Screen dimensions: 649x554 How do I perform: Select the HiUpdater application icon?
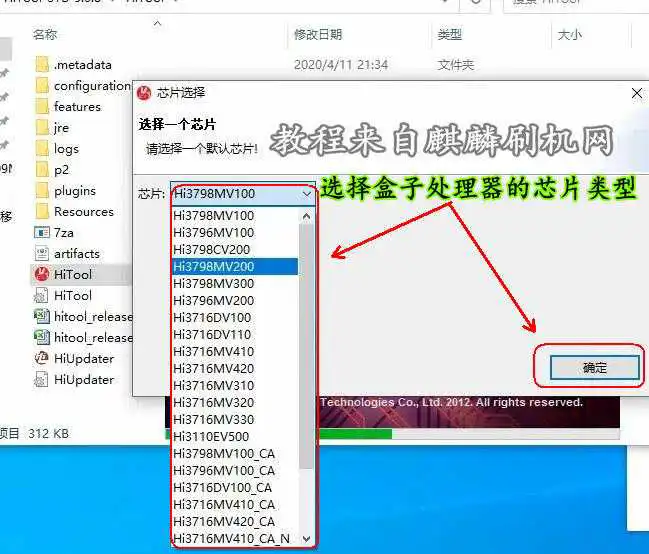coord(41,358)
